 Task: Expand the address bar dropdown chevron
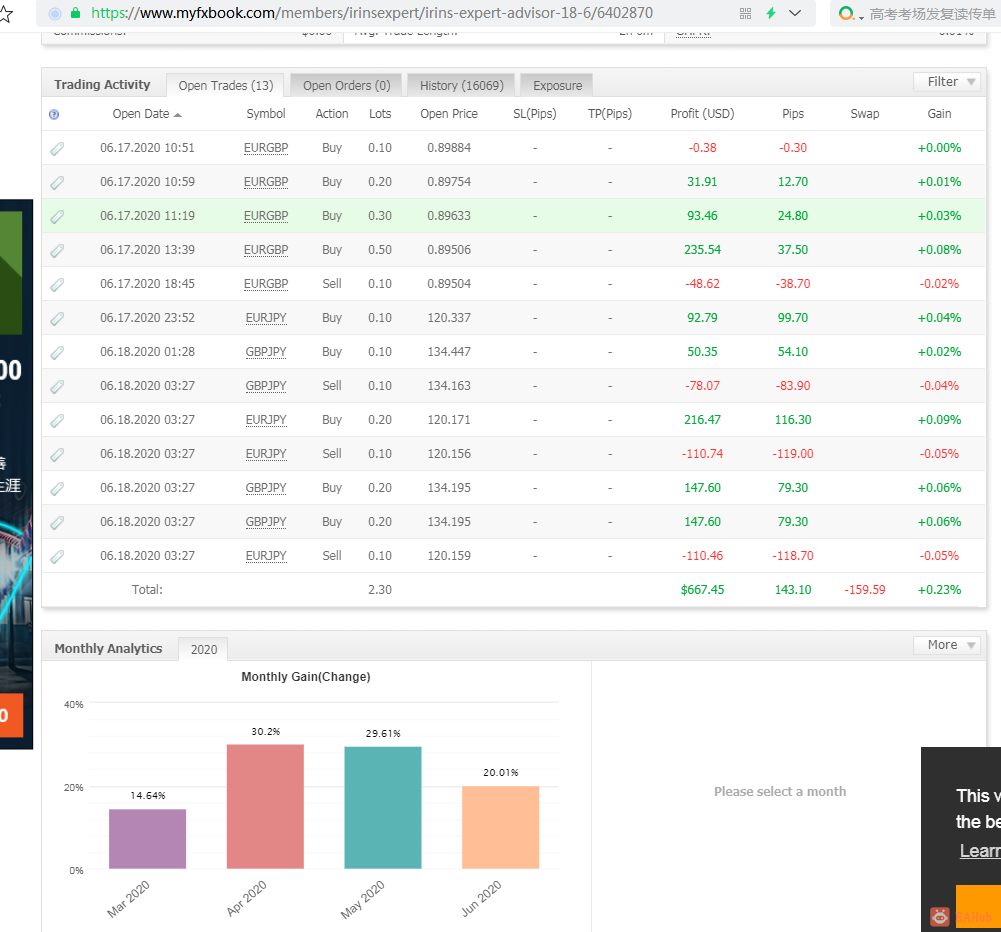click(x=795, y=13)
